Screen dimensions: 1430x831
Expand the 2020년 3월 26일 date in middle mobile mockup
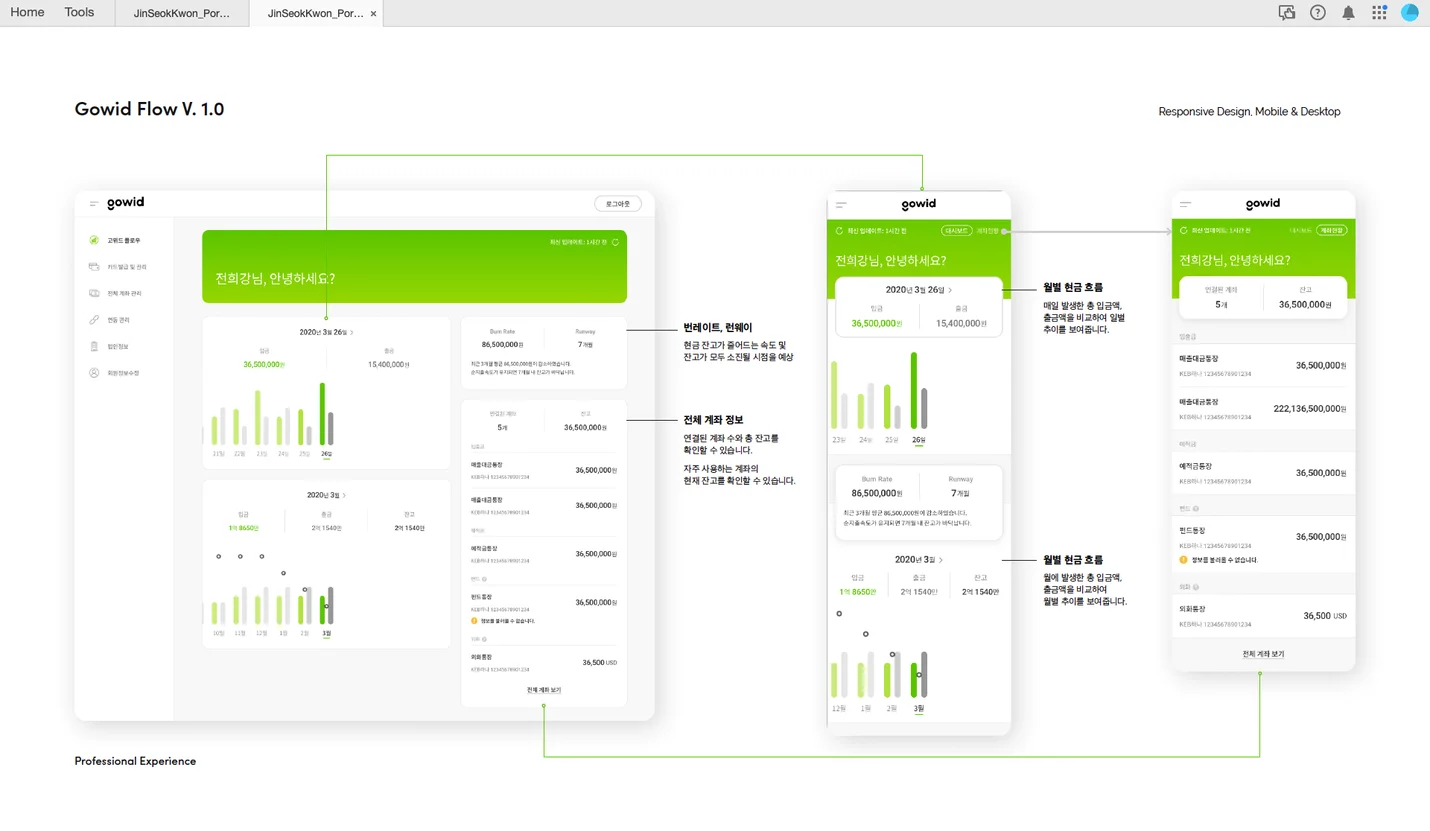click(918, 290)
